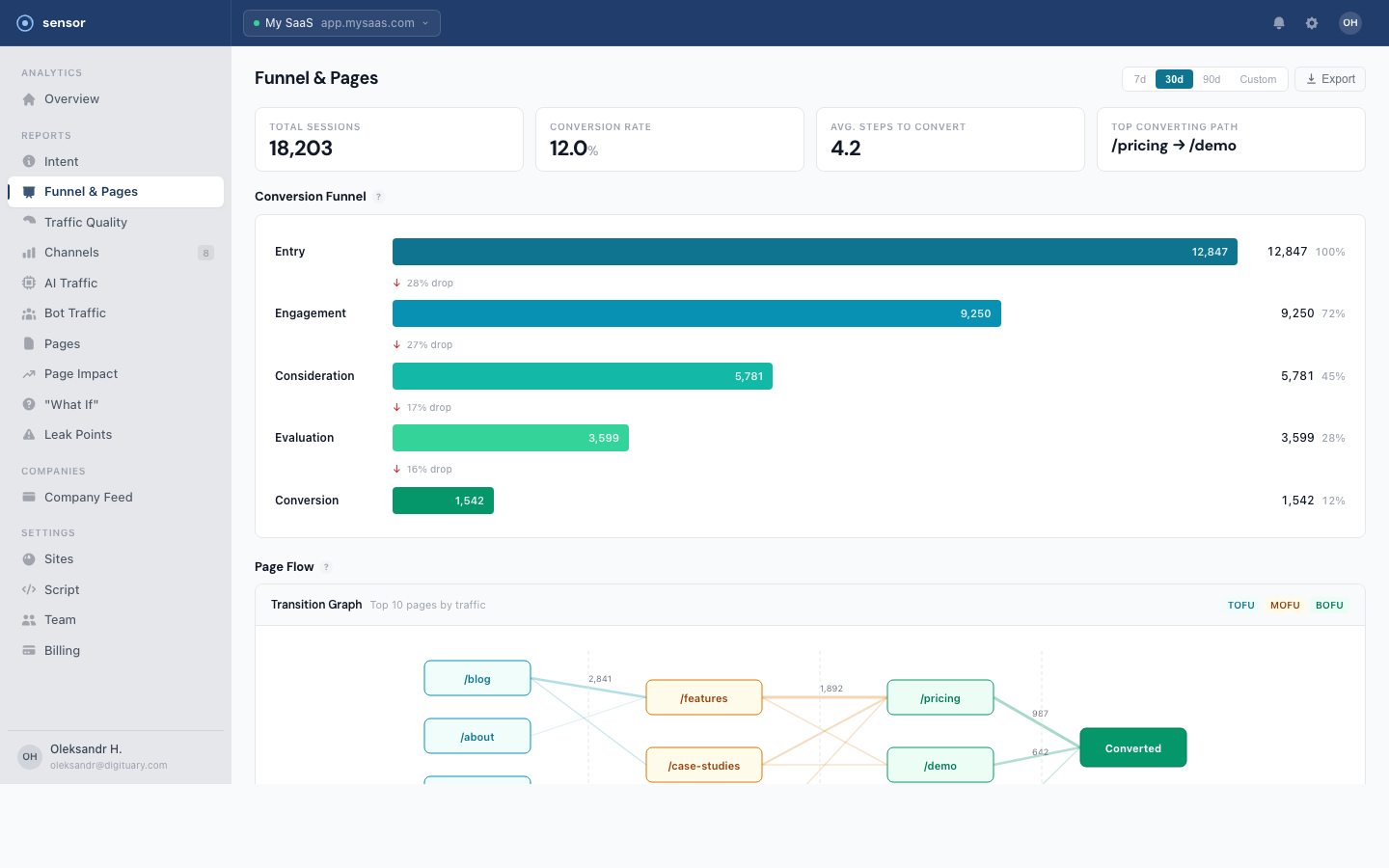Image resolution: width=1389 pixels, height=868 pixels.
Task: Click the /pricing node in the Transition Graph
Action: tap(940, 697)
